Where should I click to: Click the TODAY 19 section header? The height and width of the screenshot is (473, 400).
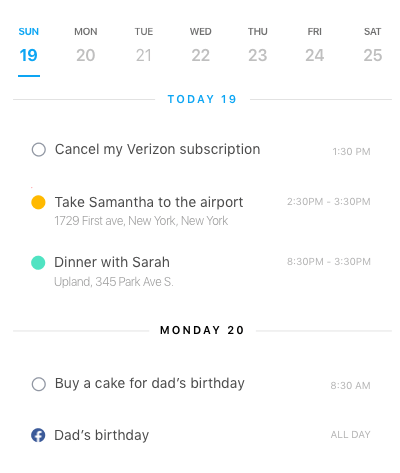pyautogui.click(x=202, y=99)
